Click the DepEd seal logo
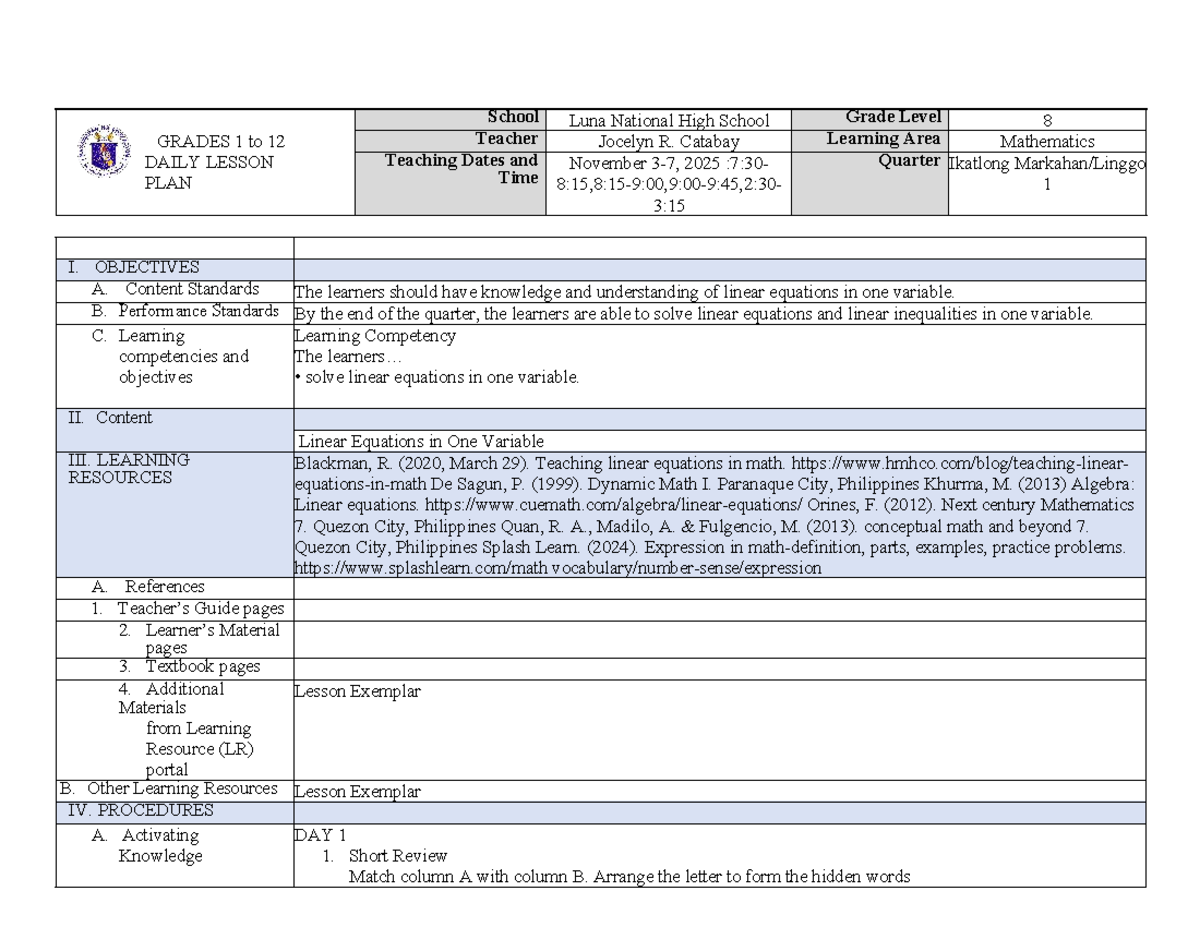Image resolution: width=1200 pixels, height=927 pixels. 102,151
